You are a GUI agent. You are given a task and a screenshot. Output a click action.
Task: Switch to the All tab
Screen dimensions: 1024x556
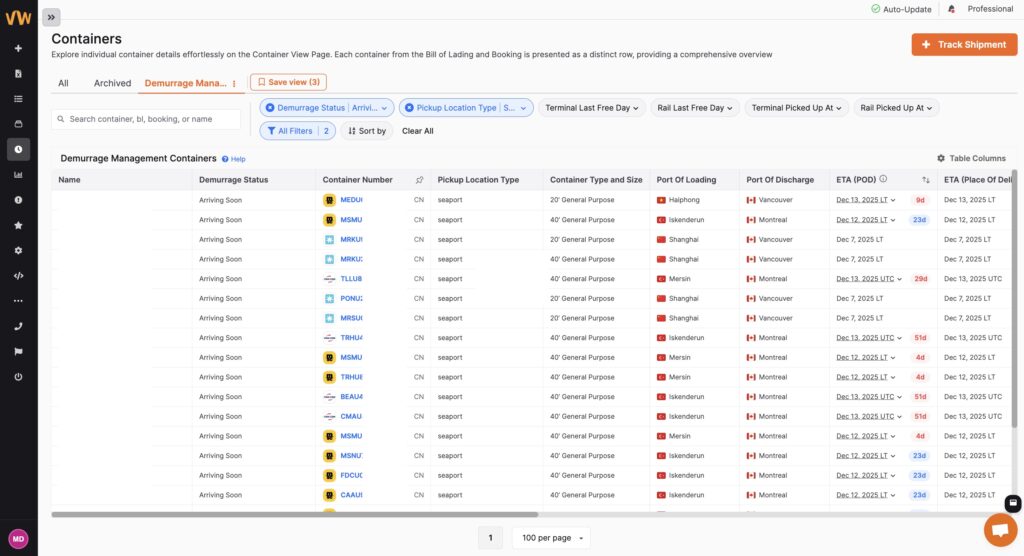(x=63, y=83)
